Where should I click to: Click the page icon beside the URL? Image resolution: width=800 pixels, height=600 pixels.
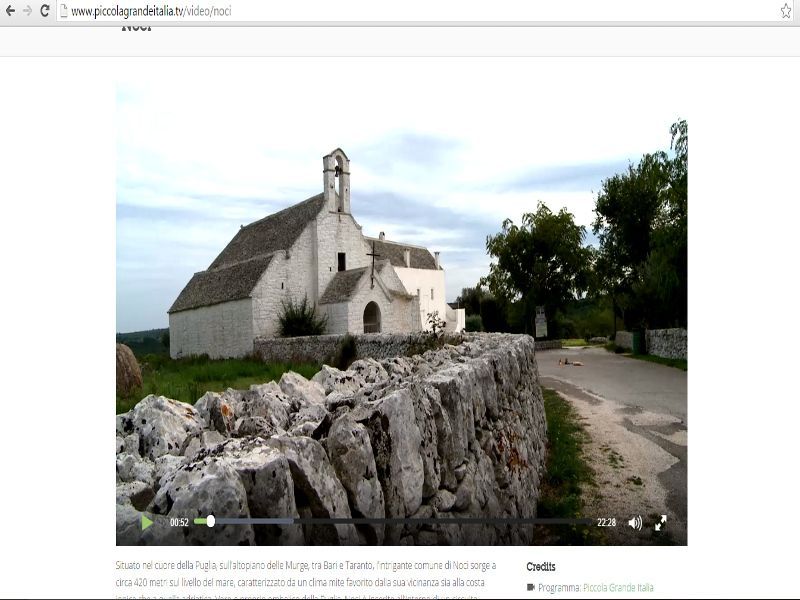point(64,11)
